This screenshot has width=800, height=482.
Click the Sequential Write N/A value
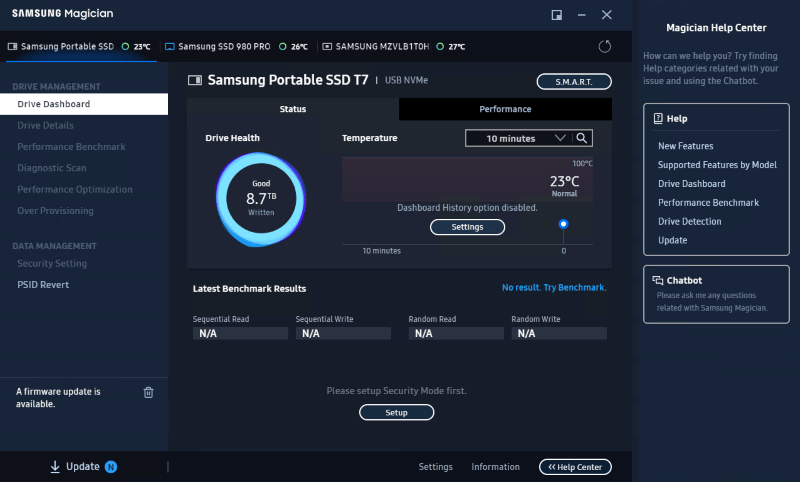tap(343, 334)
